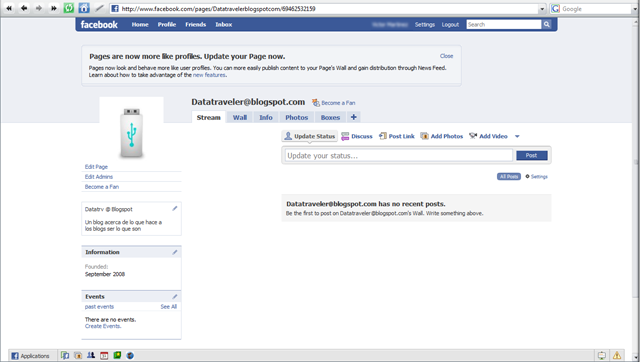Click the fast-forward double-arrow button

tap(53, 8)
